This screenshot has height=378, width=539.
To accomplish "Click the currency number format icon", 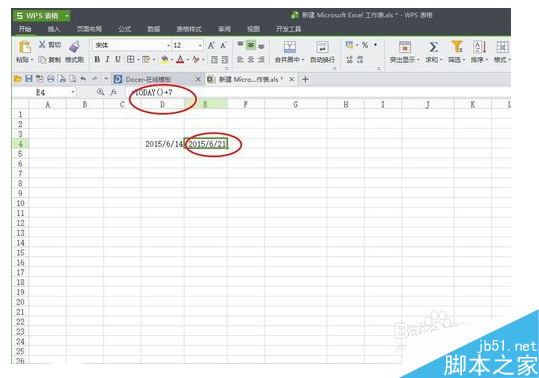I will pyautogui.click(x=350, y=45).
